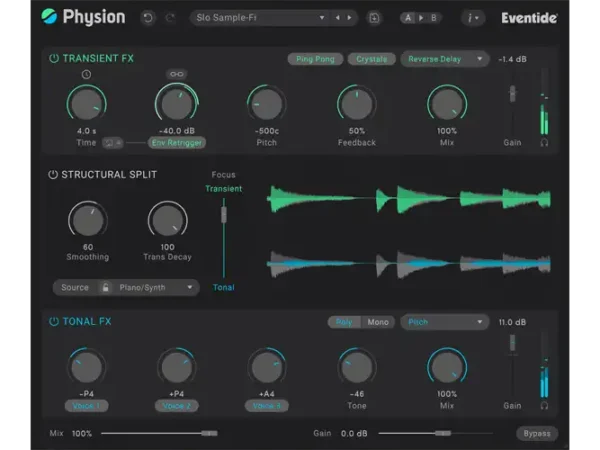The image size is (600, 450).
Task: Select Poly mode
Action: pos(344,322)
